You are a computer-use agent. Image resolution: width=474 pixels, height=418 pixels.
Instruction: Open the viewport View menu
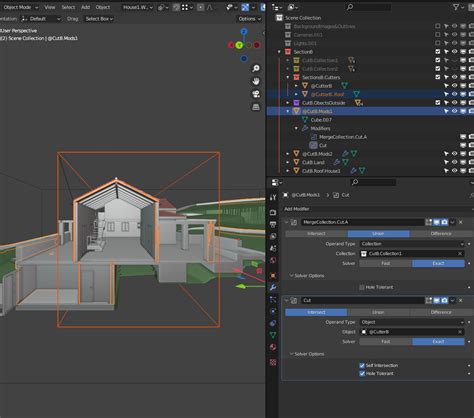click(50, 7)
